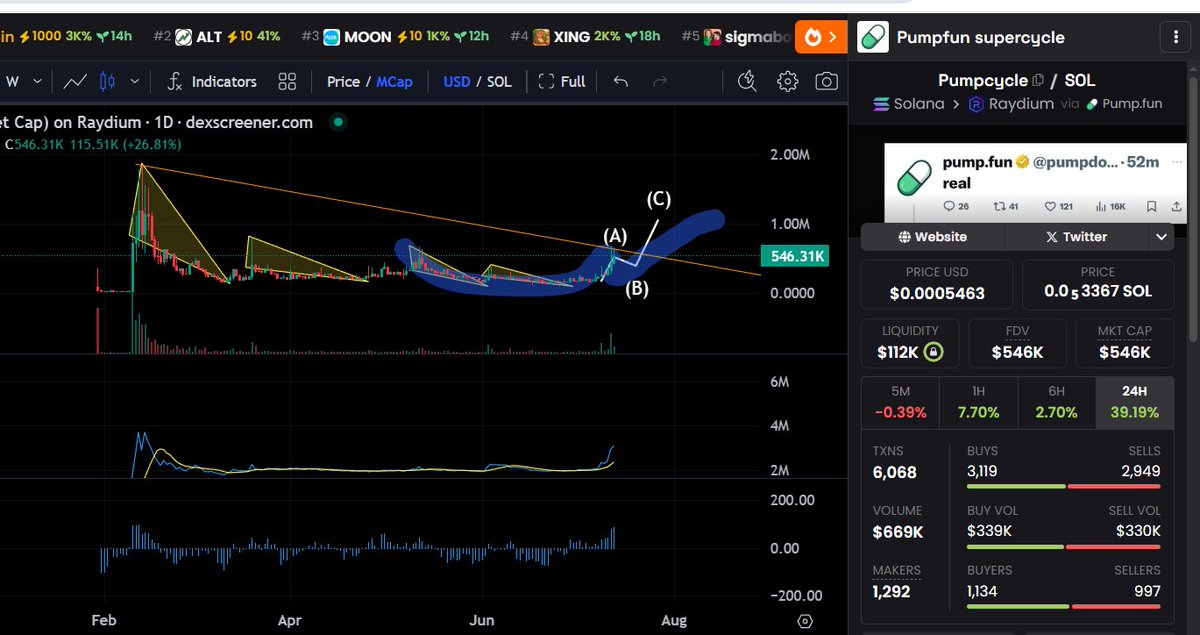Click the TXNS value 6,068

(895, 472)
